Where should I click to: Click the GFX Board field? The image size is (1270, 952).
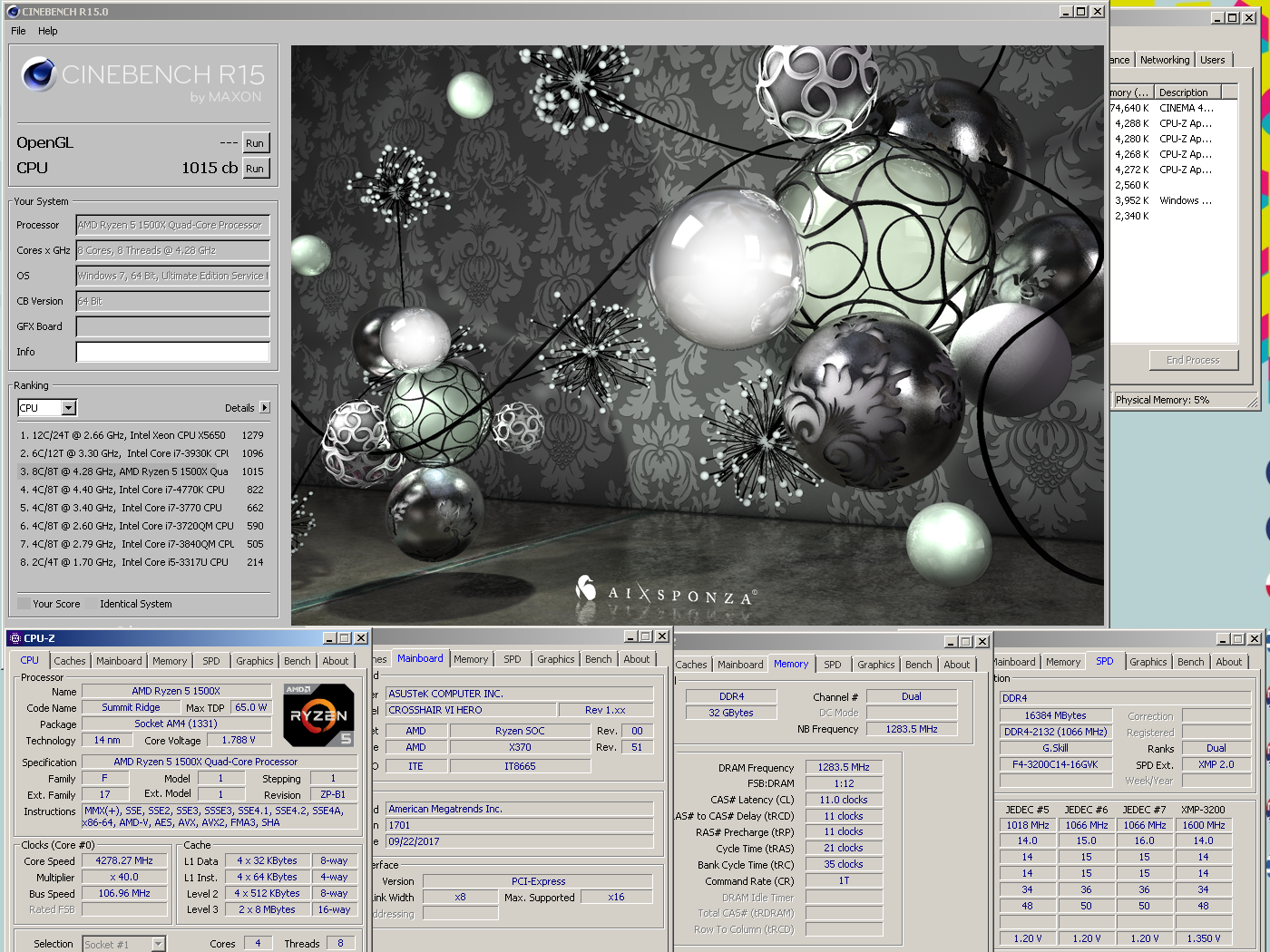173,326
